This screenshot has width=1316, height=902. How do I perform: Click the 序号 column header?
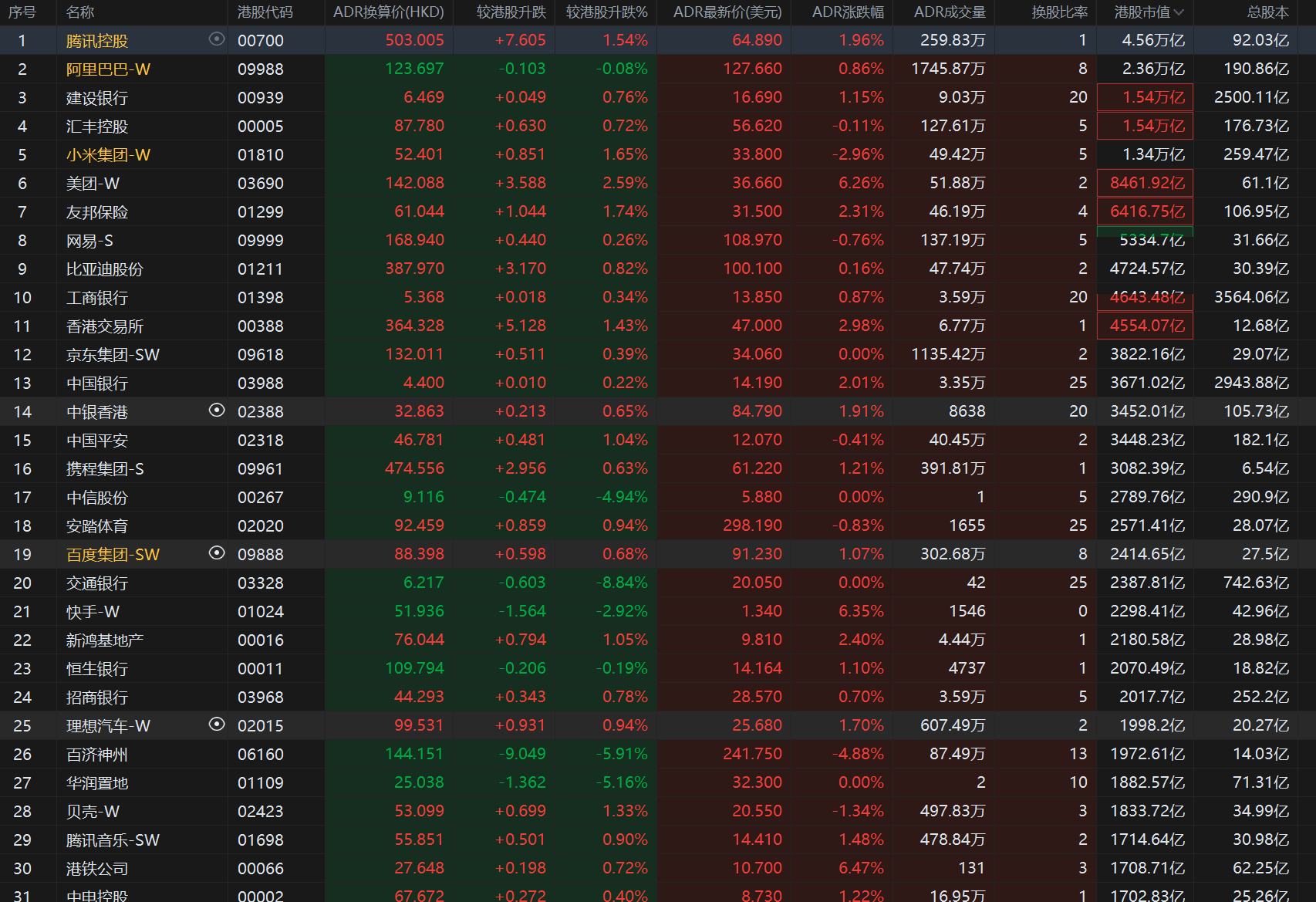[x=22, y=12]
